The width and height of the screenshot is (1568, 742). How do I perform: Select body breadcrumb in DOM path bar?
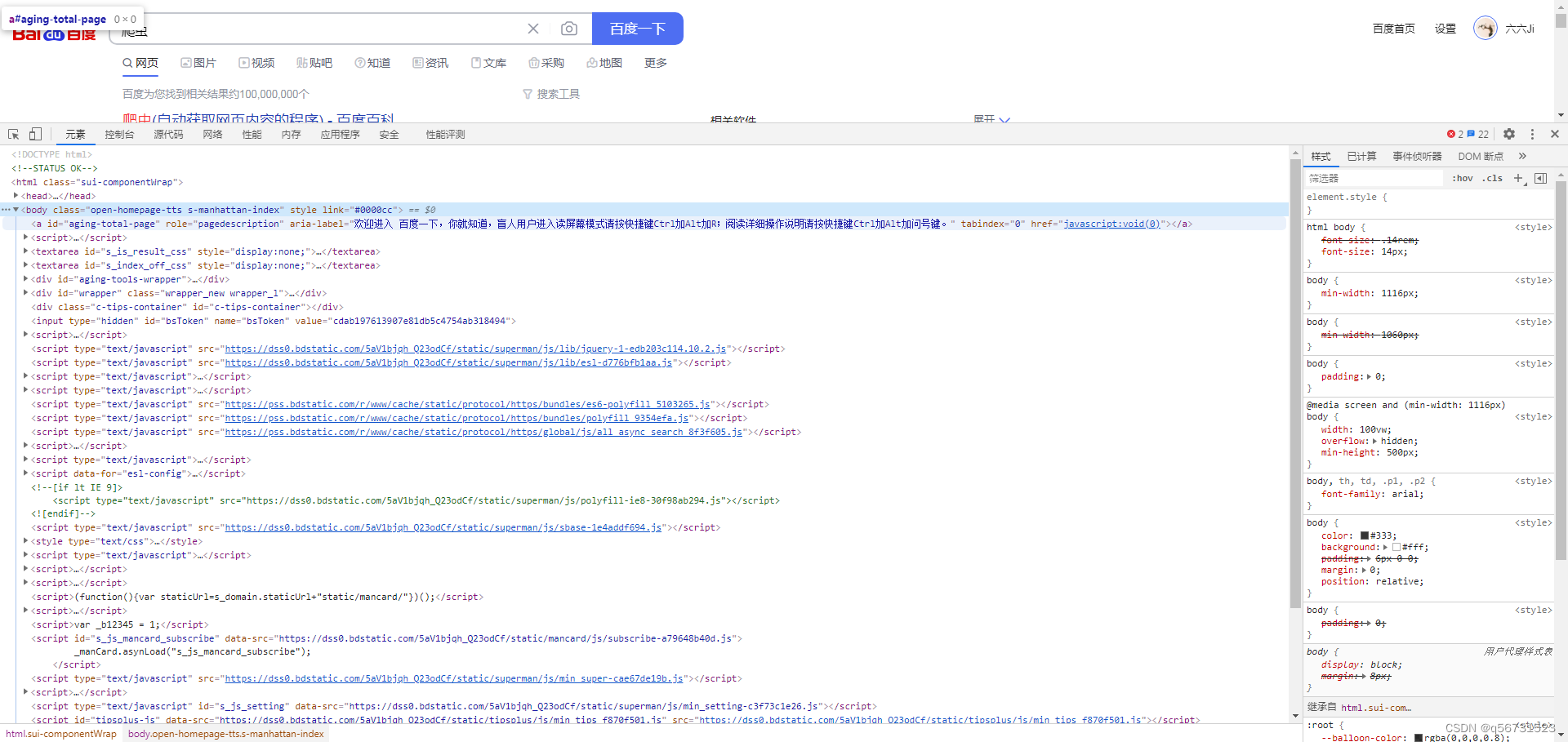(x=226, y=734)
